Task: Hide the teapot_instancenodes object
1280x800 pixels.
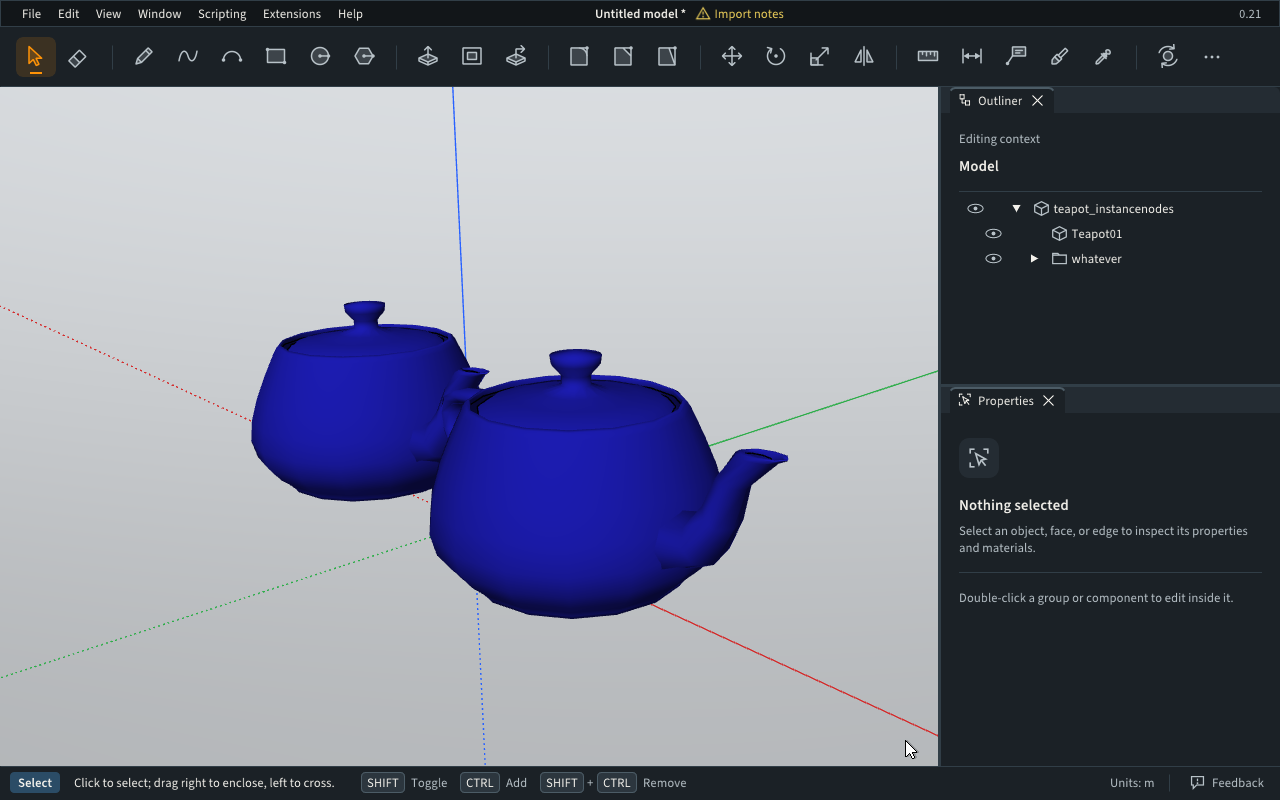Action: click(x=976, y=209)
